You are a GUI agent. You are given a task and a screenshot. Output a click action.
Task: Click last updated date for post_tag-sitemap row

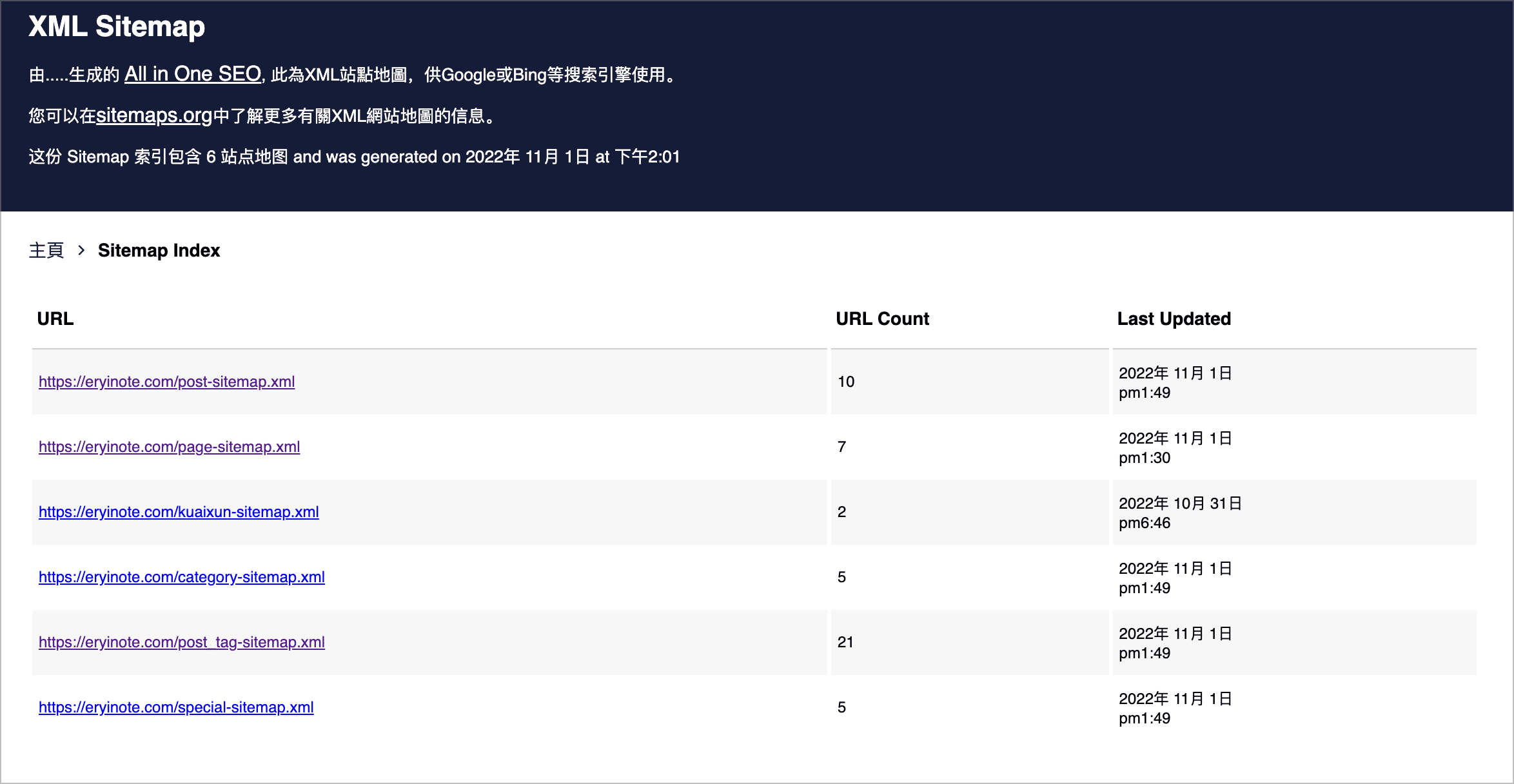coord(1175,643)
